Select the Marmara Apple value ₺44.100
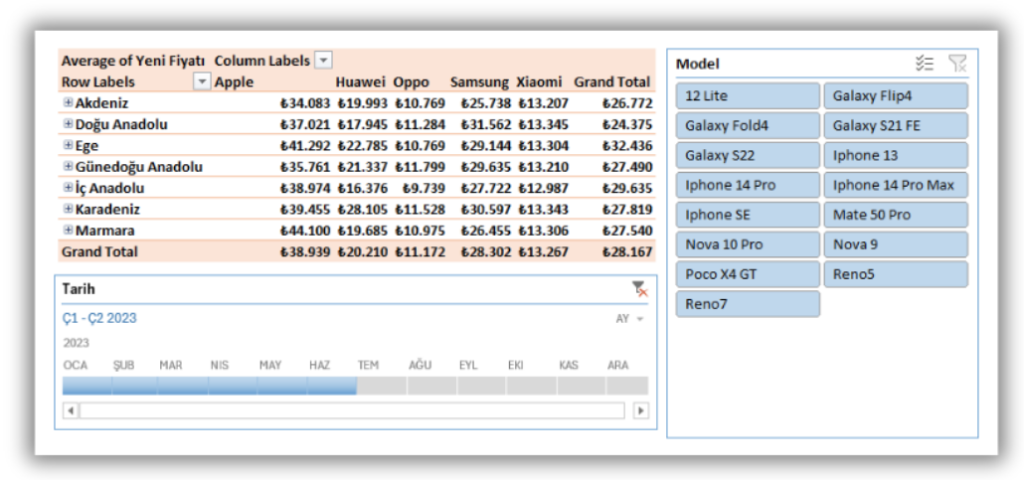The width and height of the screenshot is (1024, 480). pos(304,231)
